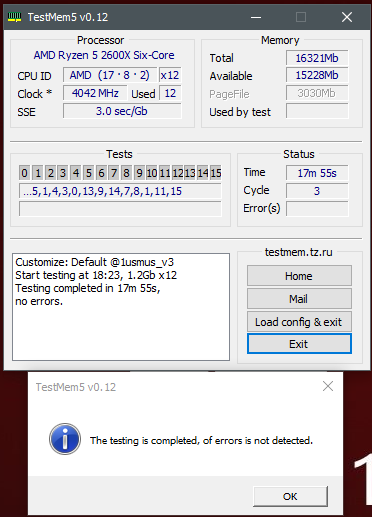Click the CPU ID value field
This screenshot has width=372, height=517.
click(110, 75)
